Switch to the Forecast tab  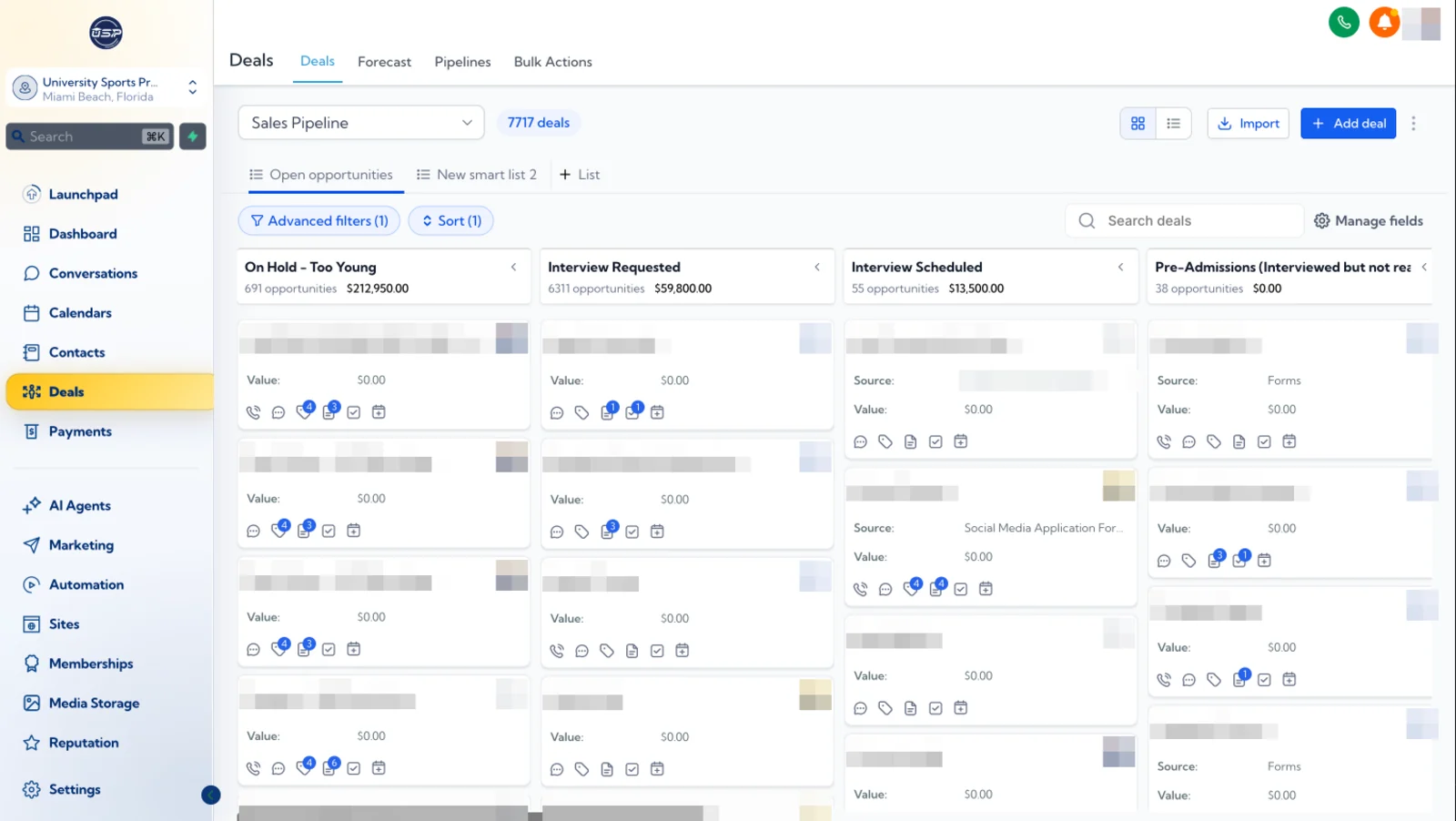[384, 62]
